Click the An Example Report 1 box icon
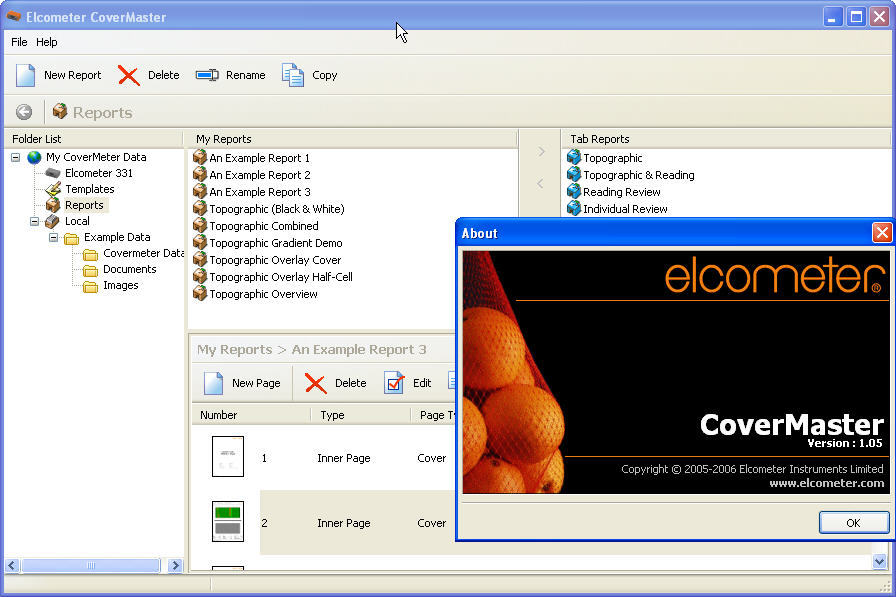This screenshot has width=896, height=597. tap(200, 157)
